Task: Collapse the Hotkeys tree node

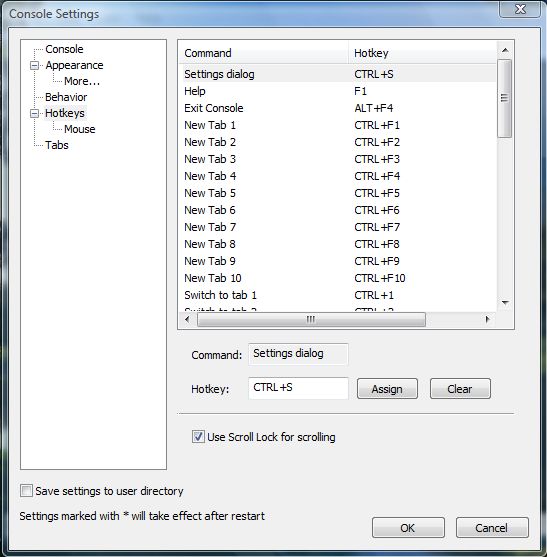Action: point(34,114)
